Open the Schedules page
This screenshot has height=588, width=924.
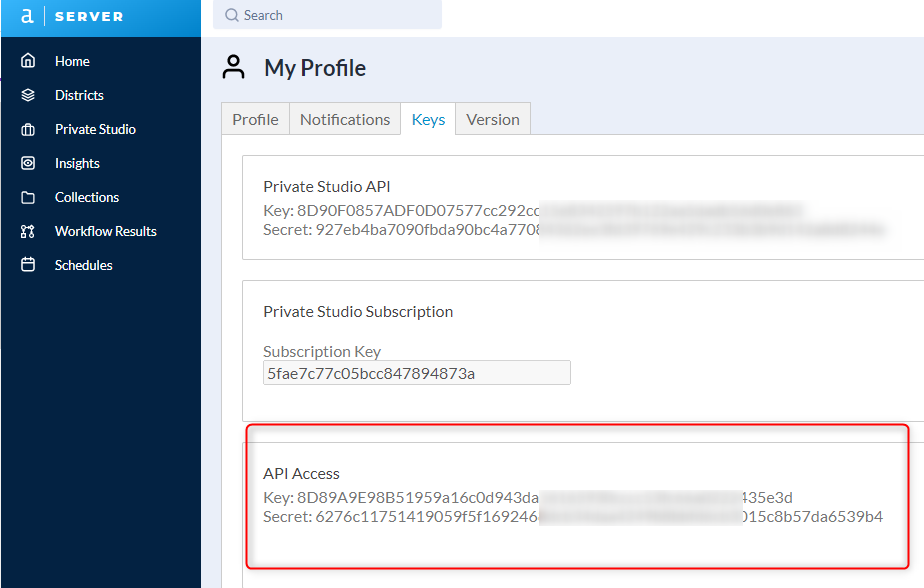tap(84, 266)
